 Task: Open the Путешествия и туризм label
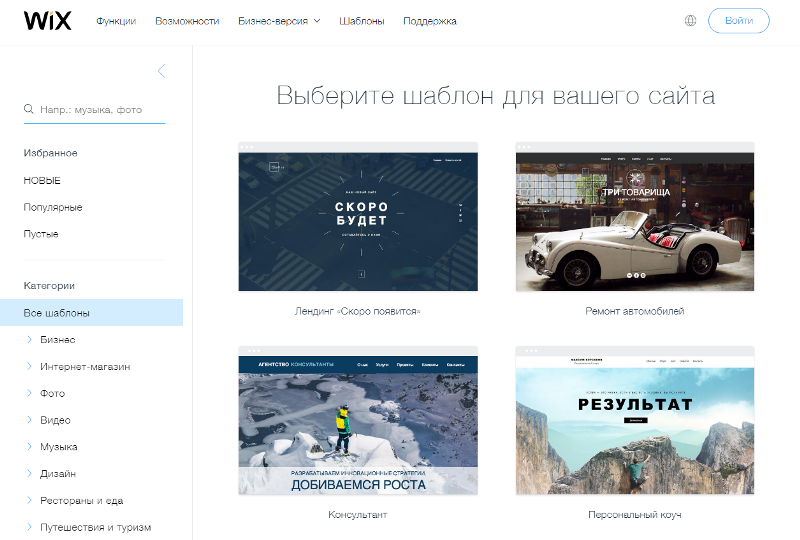tap(95, 527)
